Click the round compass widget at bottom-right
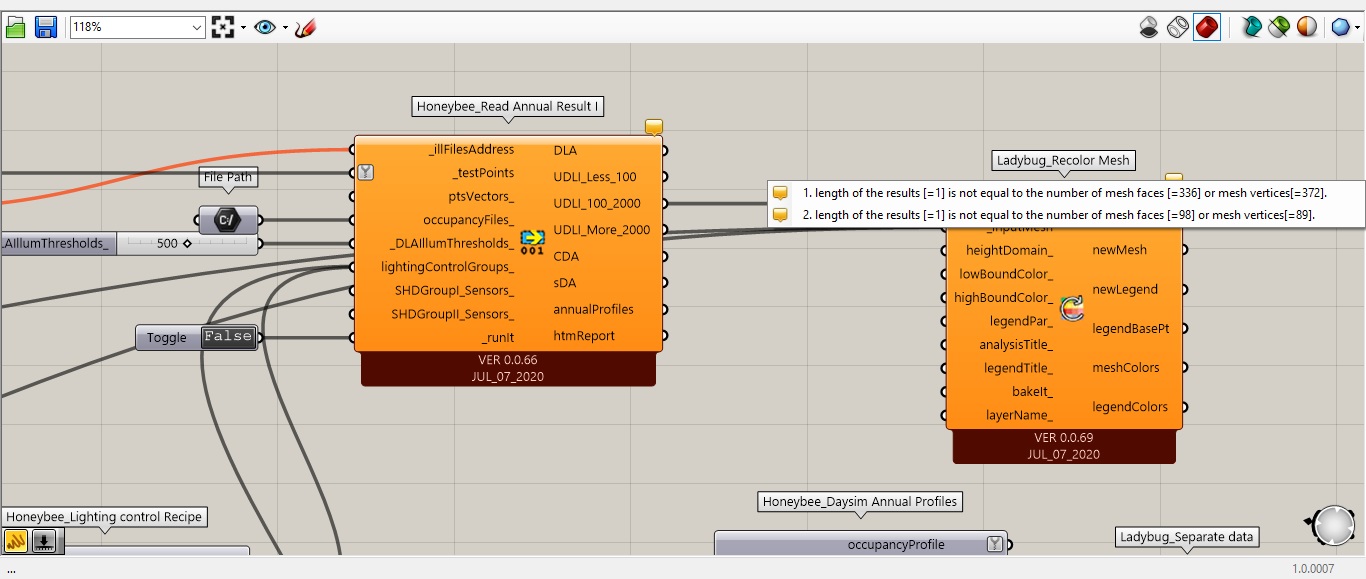 tap(1333, 525)
